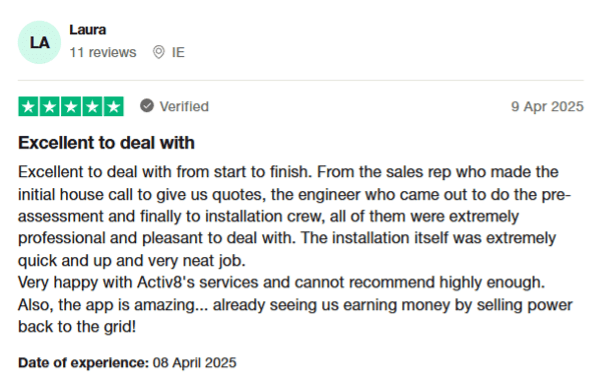This screenshot has width=604, height=382.
Task: Click the third green rating star
Action: (71, 107)
